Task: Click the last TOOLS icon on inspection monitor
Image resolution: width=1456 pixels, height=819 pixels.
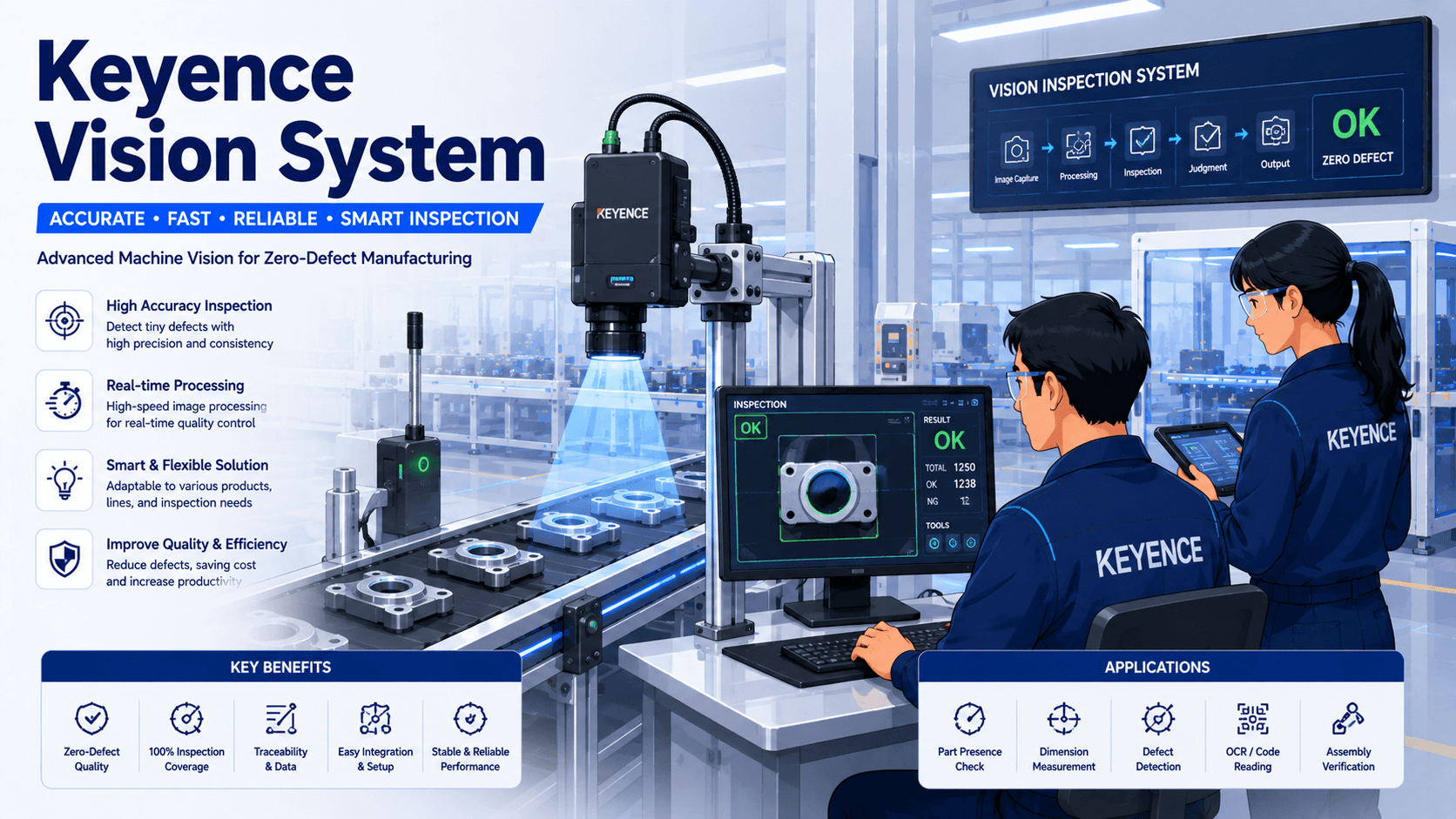Action: pyautogui.click(x=971, y=542)
